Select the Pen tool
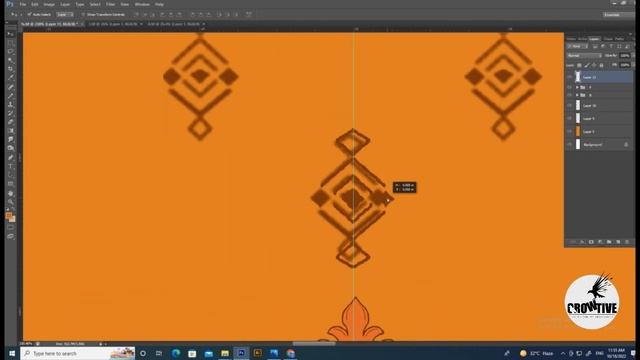 coord(11,158)
